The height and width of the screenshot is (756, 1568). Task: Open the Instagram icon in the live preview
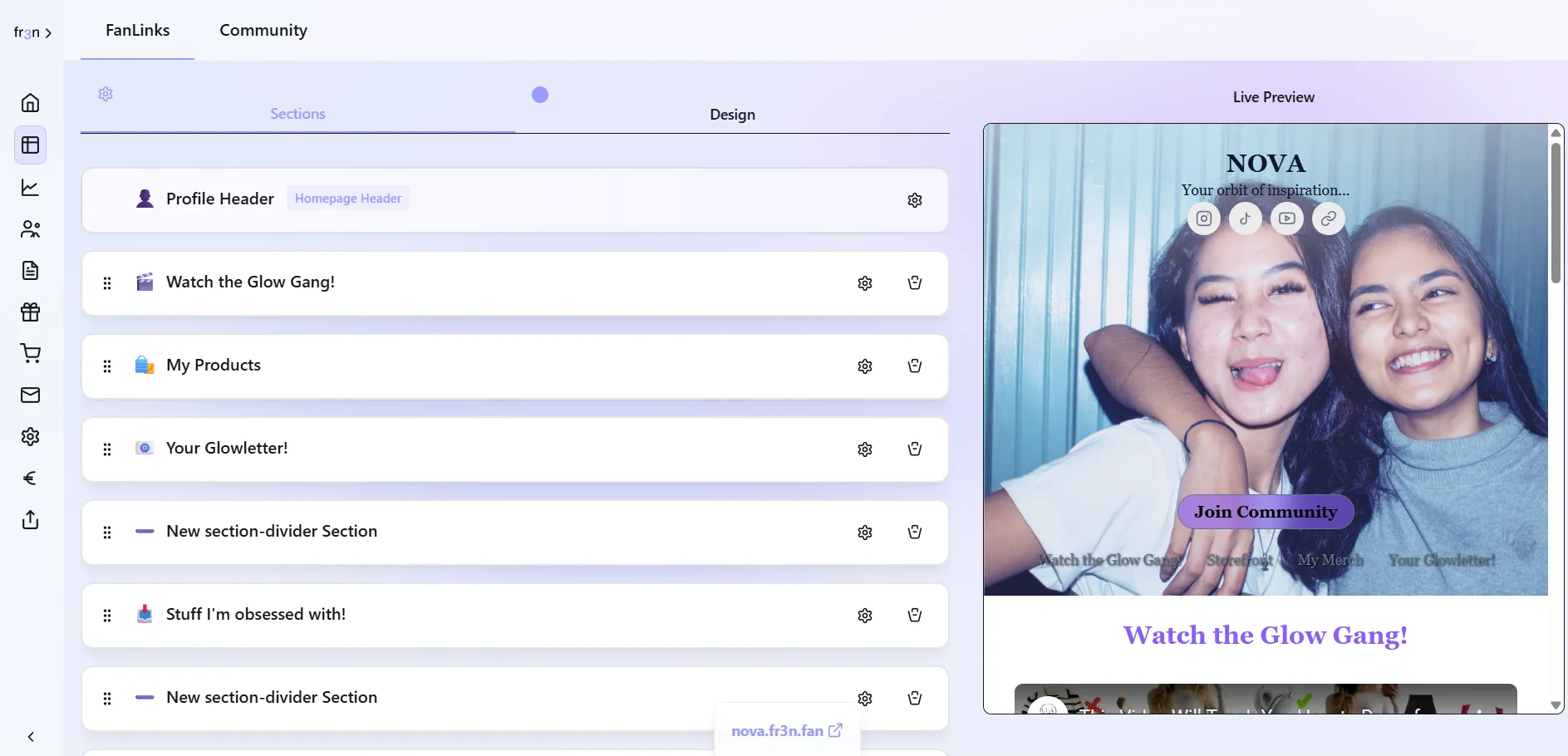(1203, 218)
